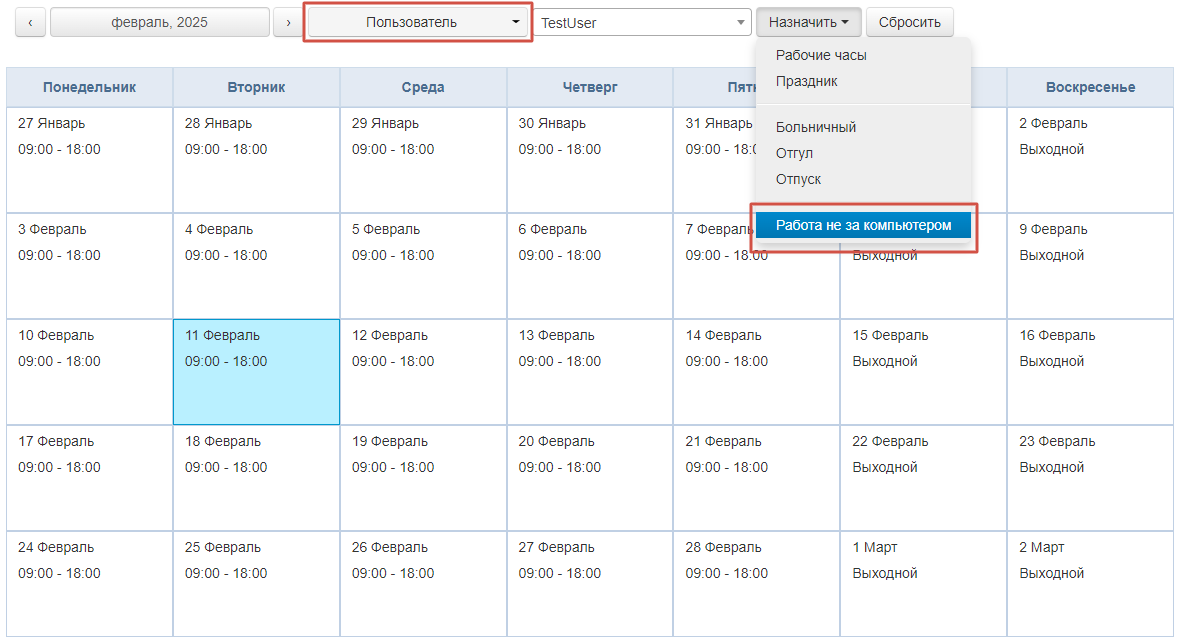
Task: Collapse the Назначить dropdown menu
Action: point(808,22)
